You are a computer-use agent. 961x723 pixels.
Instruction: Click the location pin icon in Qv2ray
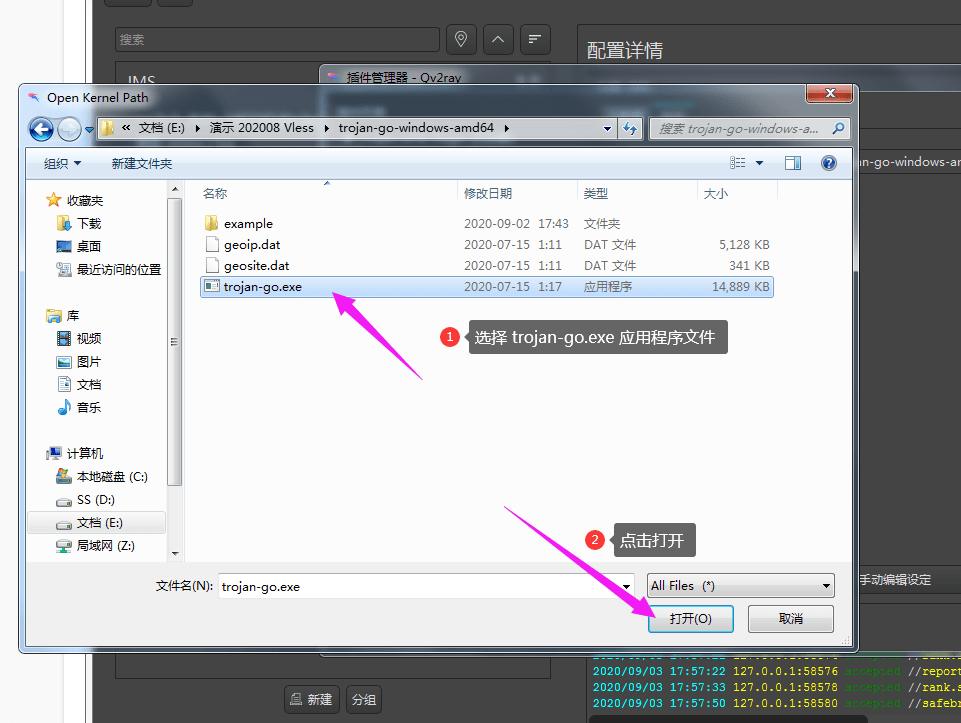[461, 39]
